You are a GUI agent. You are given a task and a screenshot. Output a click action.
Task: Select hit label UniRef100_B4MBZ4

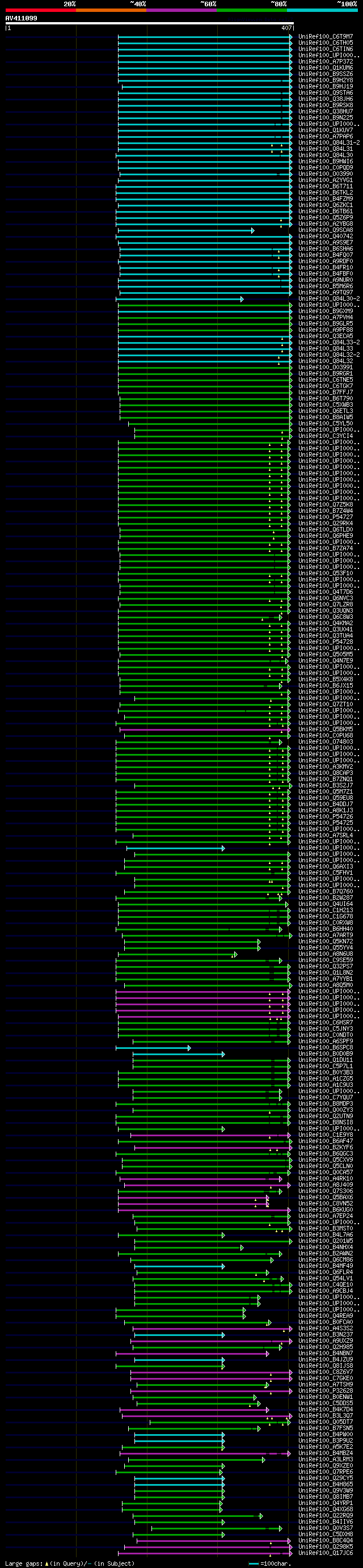(x=325, y=1453)
